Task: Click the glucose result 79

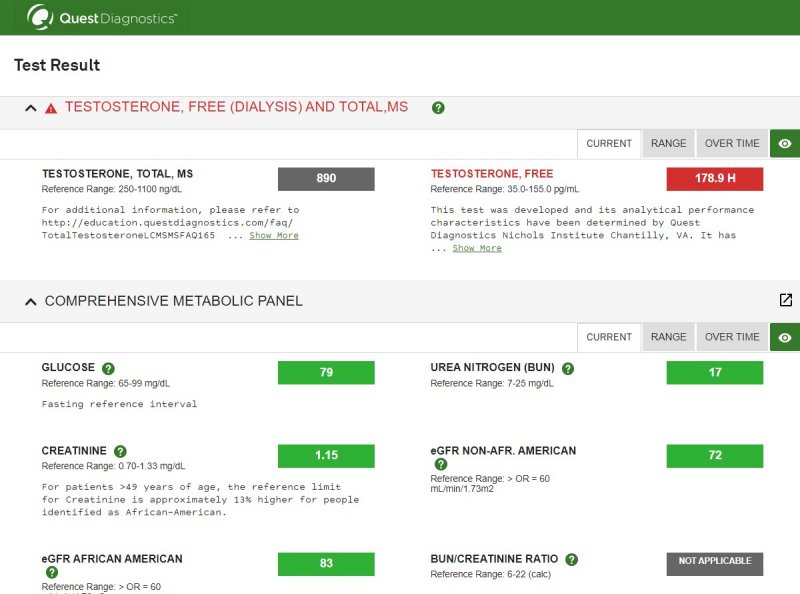Action: click(x=326, y=373)
